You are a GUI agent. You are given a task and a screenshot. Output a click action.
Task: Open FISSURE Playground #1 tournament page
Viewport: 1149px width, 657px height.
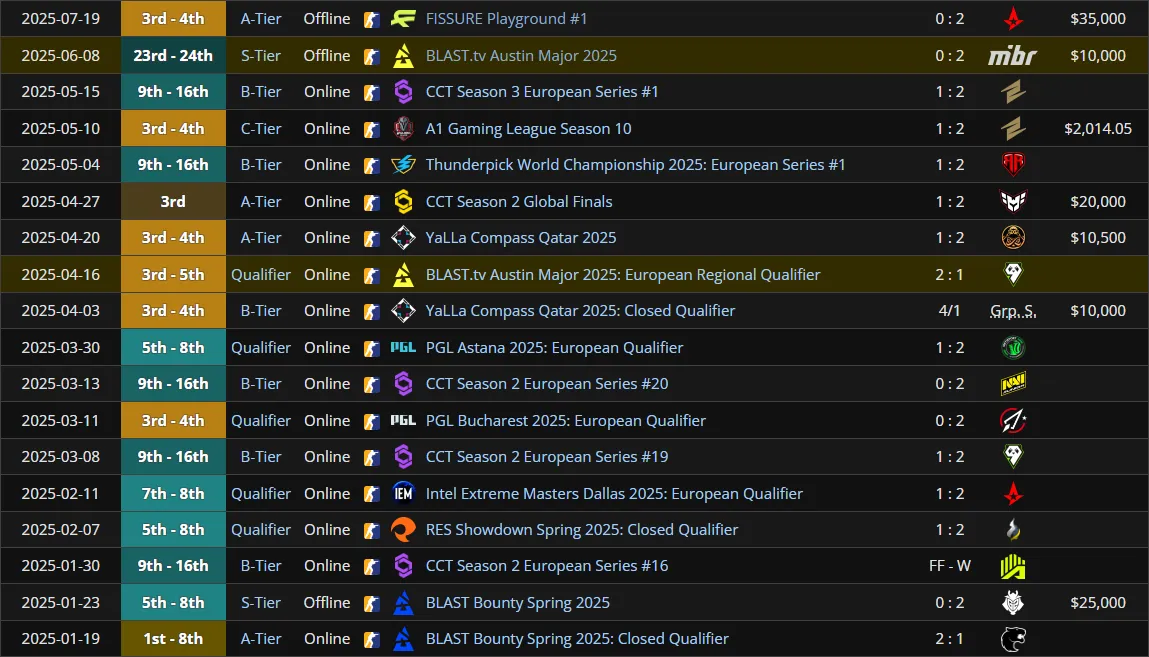point(506,19)
